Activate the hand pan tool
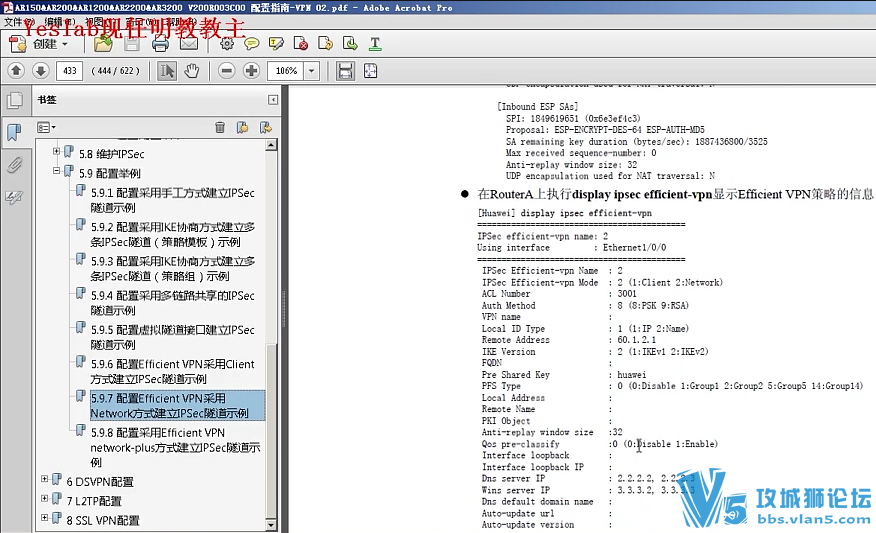The height and width of the screenshot is (533, 876). click(192, 71)
